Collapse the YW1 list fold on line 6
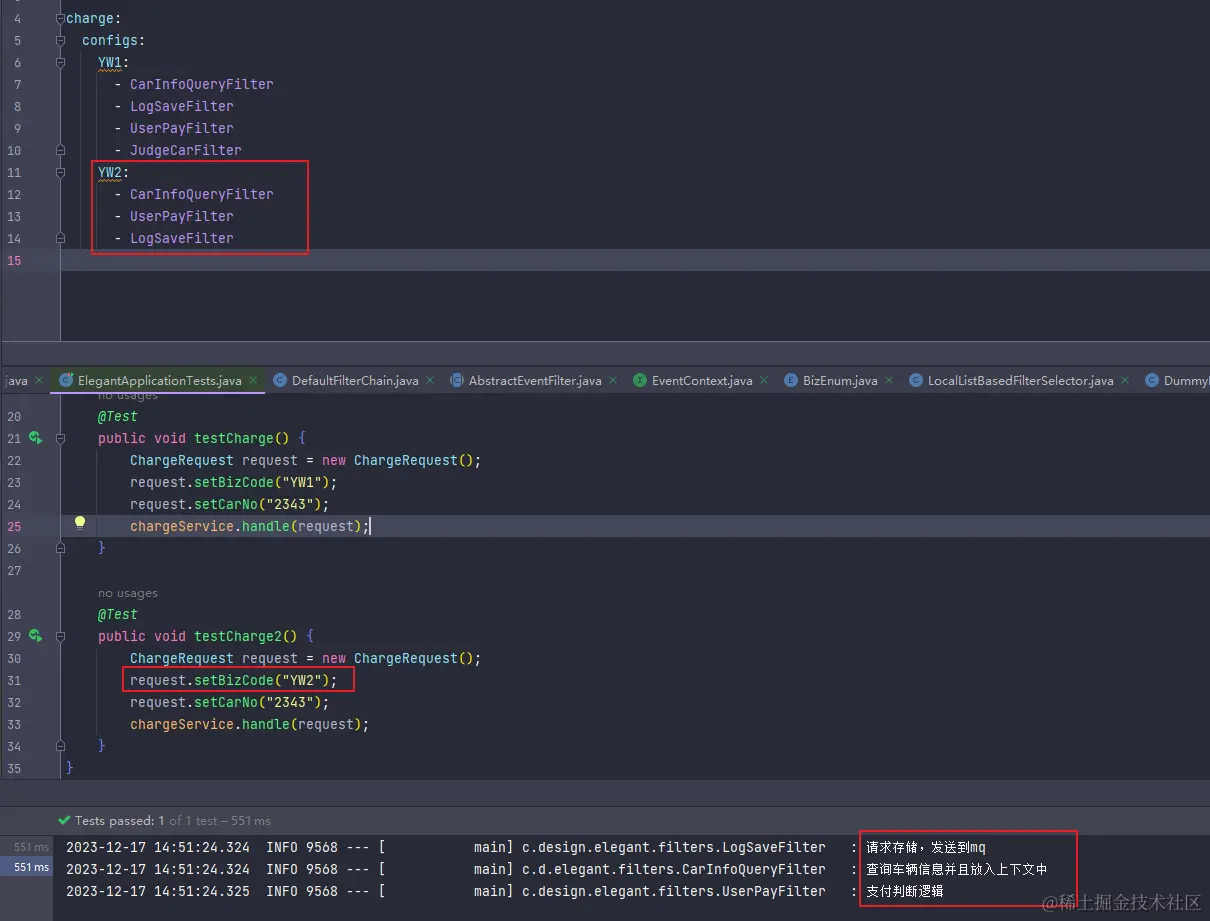1210x921 pixels. (x=61, y=62)
